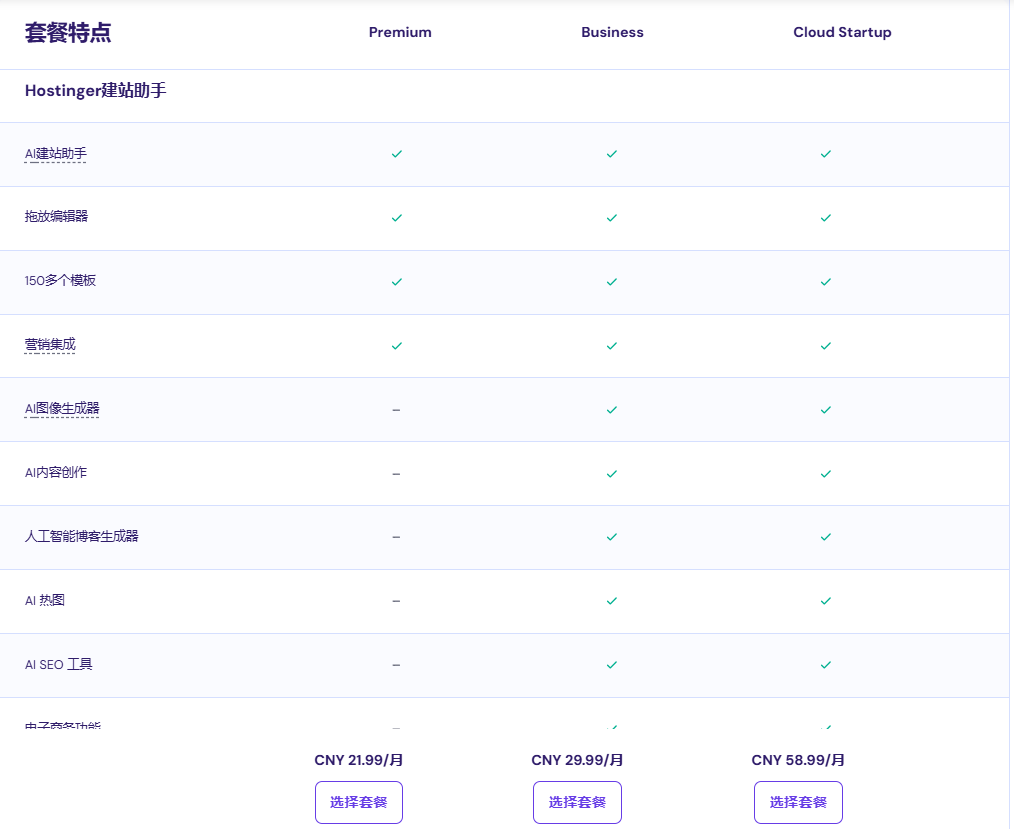Choose the Cloud Startup 选择套餐 button
This screenshot has height=829, width=1014.
[798, 802]
